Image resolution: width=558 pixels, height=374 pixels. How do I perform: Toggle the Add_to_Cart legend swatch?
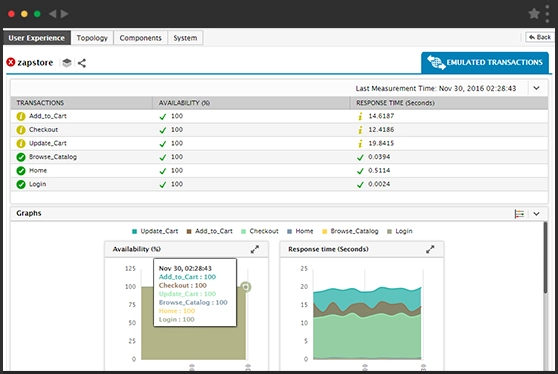tap(189, 232)
